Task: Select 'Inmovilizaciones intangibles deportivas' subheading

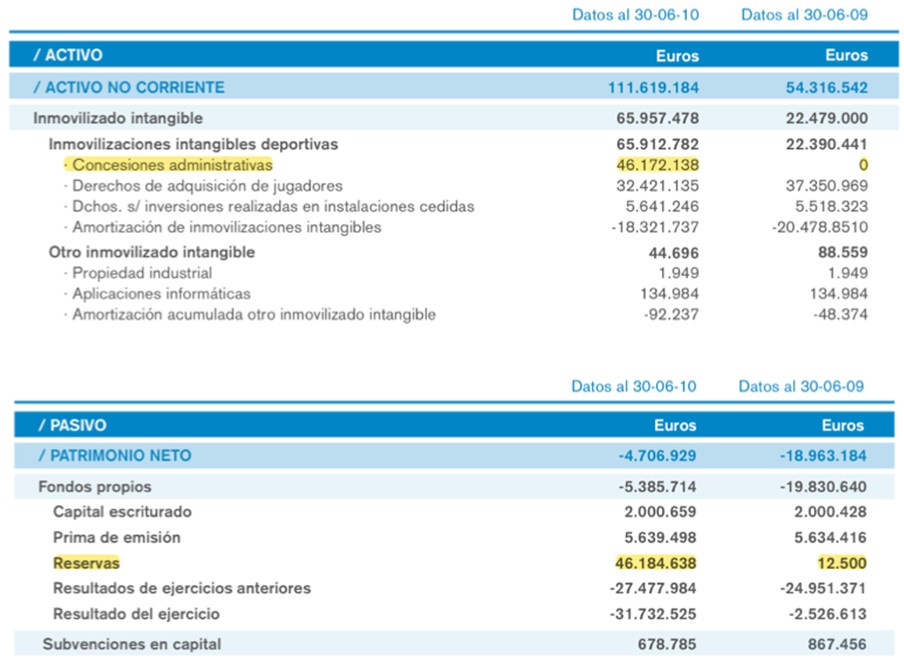Action: coord(194,144)
